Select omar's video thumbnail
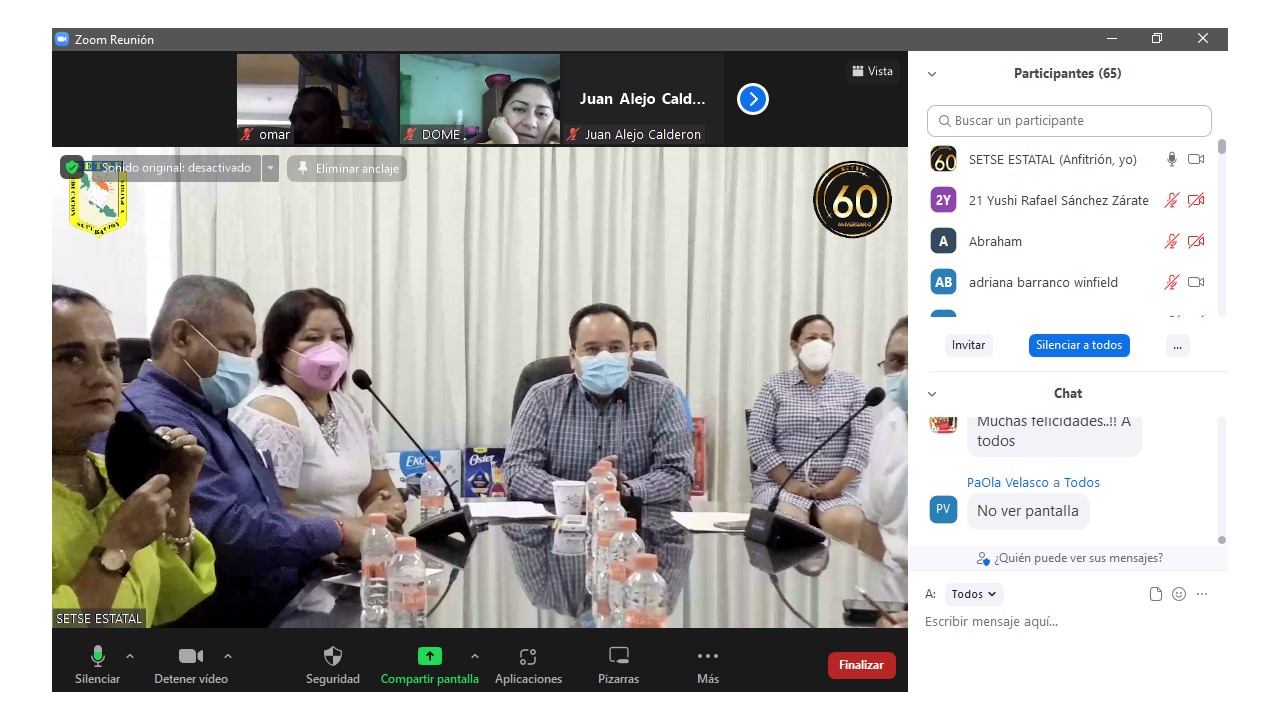The width and height of the screenshot is (1280, 720). [318, 99]
